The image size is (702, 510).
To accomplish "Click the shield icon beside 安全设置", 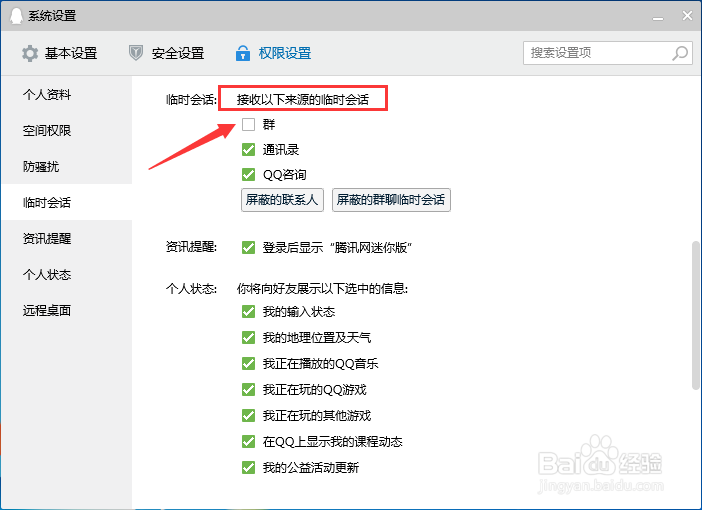I will 136,53.
